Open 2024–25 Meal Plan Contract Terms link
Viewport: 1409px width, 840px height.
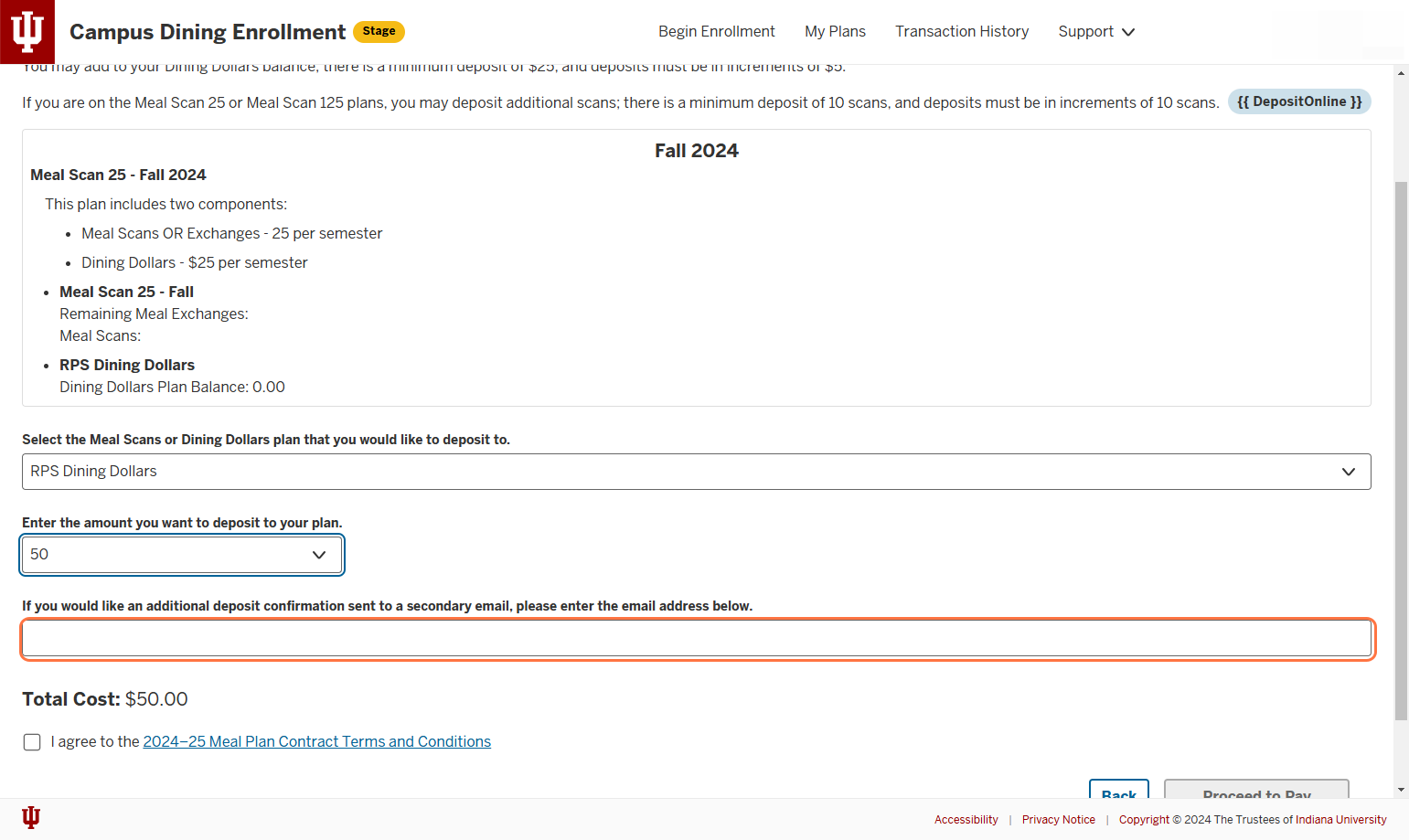316,741
